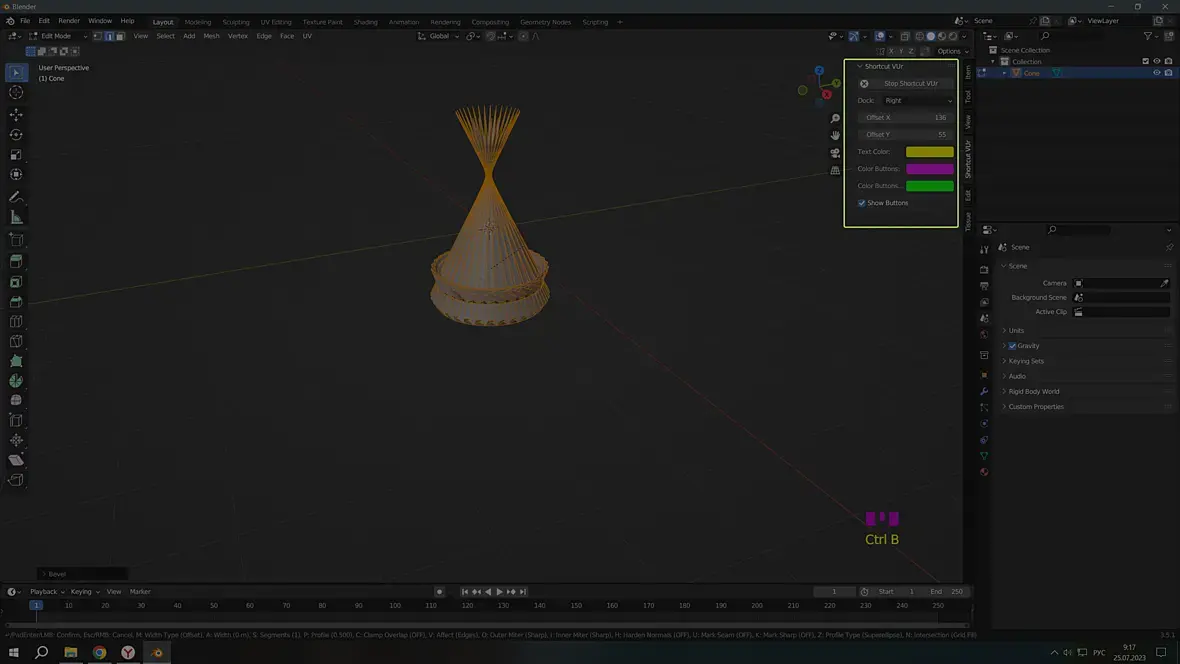Hide the Cone object in outliner
Viewport: 1180px width, 664px height.
tap(1157, 73)
